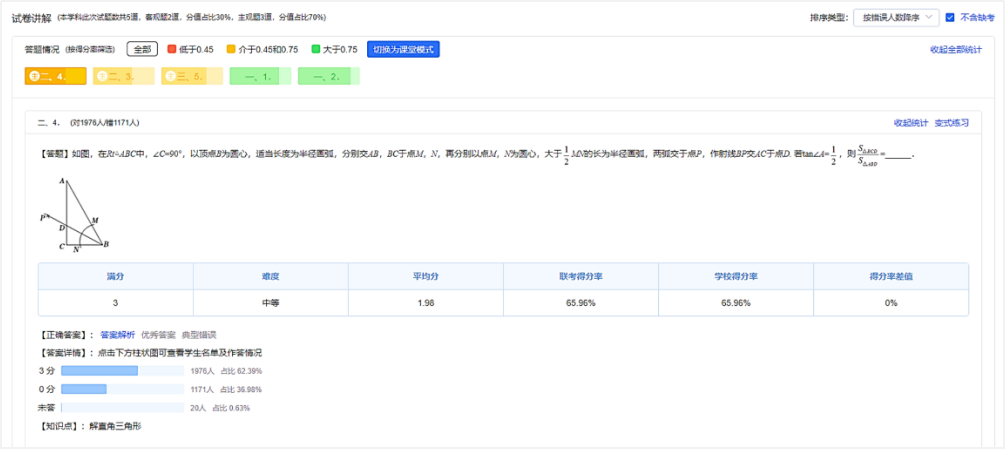Click the 主 icon on tab 三、5.
Viewport: 1006px width, 450px height.
[170, 76]
